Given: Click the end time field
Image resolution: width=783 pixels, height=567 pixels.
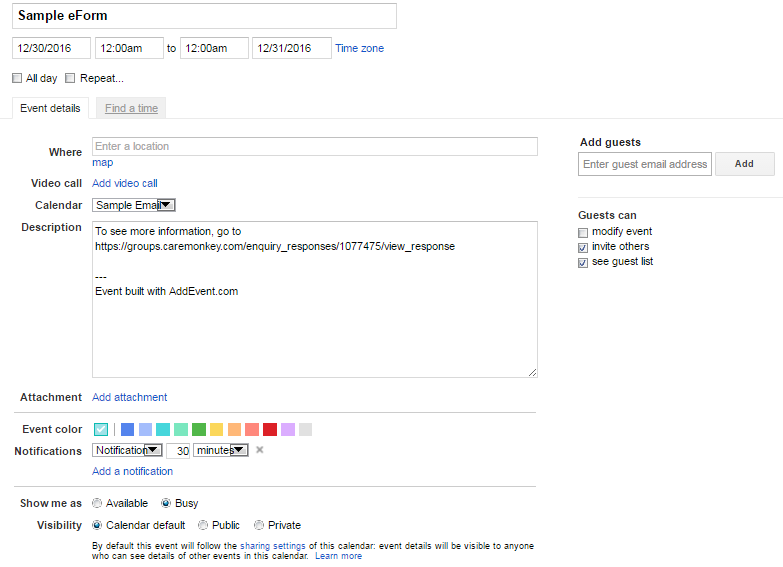Looking at the screenshot, I should click(x=214, y=48).
